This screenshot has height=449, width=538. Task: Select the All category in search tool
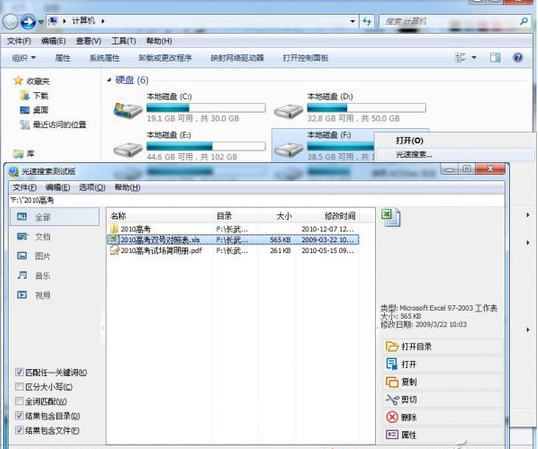click(x=55, y=217)
